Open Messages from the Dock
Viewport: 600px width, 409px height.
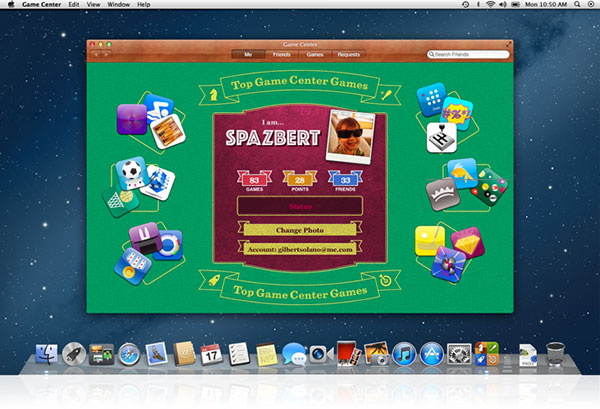pos(294,354)
